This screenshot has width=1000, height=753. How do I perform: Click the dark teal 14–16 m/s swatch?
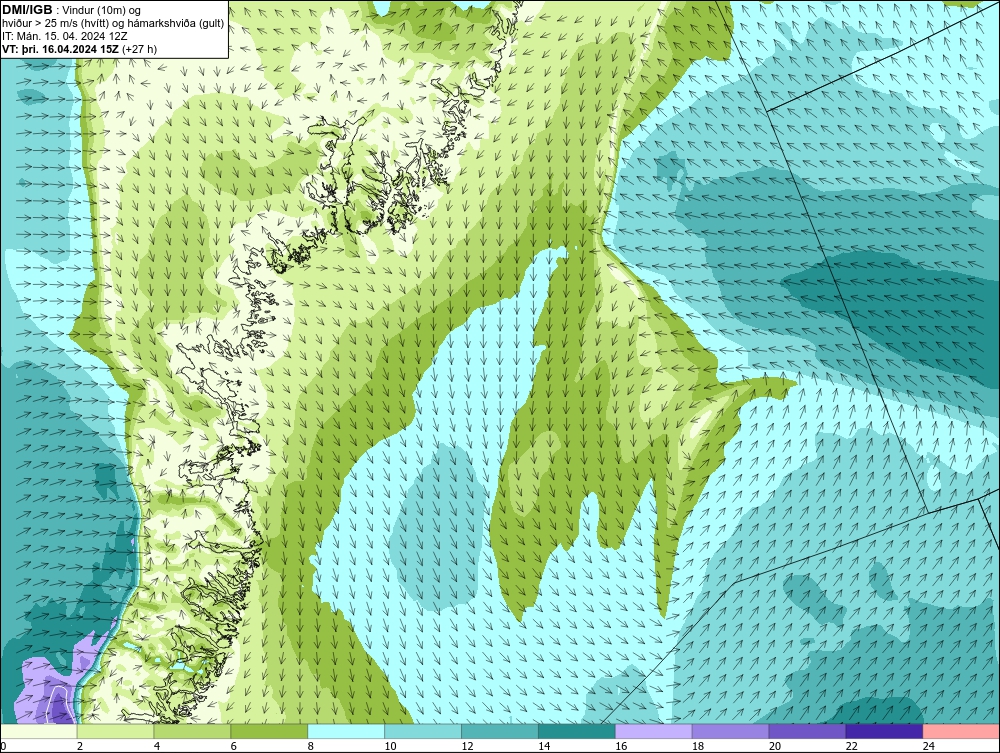[577, 731]
